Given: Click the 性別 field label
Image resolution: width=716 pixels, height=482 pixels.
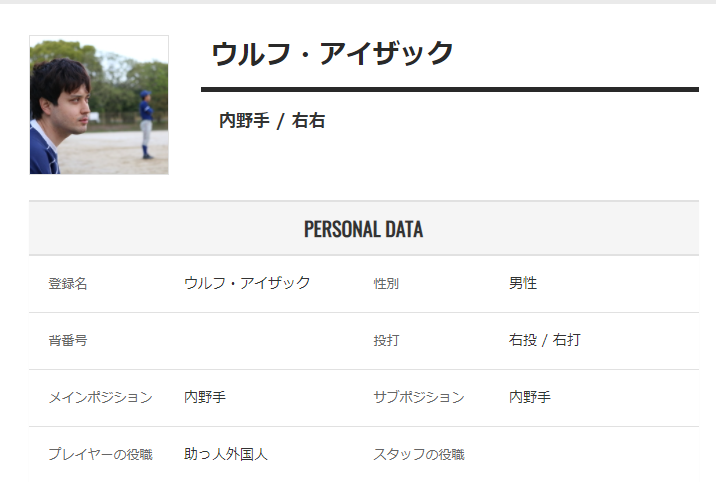Looking at the screenshot, I should coord(386,284).
